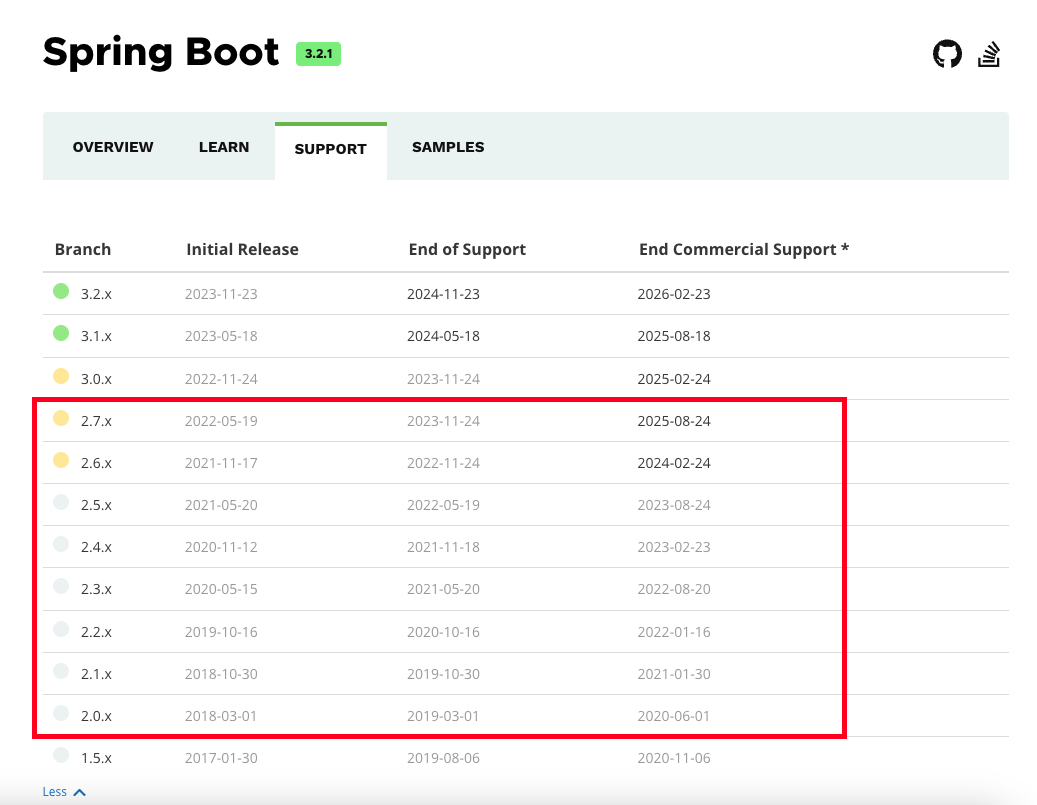This screenshot has width=1037, height=805.
Task: Click the grey status dot for 2.1.x
Action: click(x=61, y=671)
